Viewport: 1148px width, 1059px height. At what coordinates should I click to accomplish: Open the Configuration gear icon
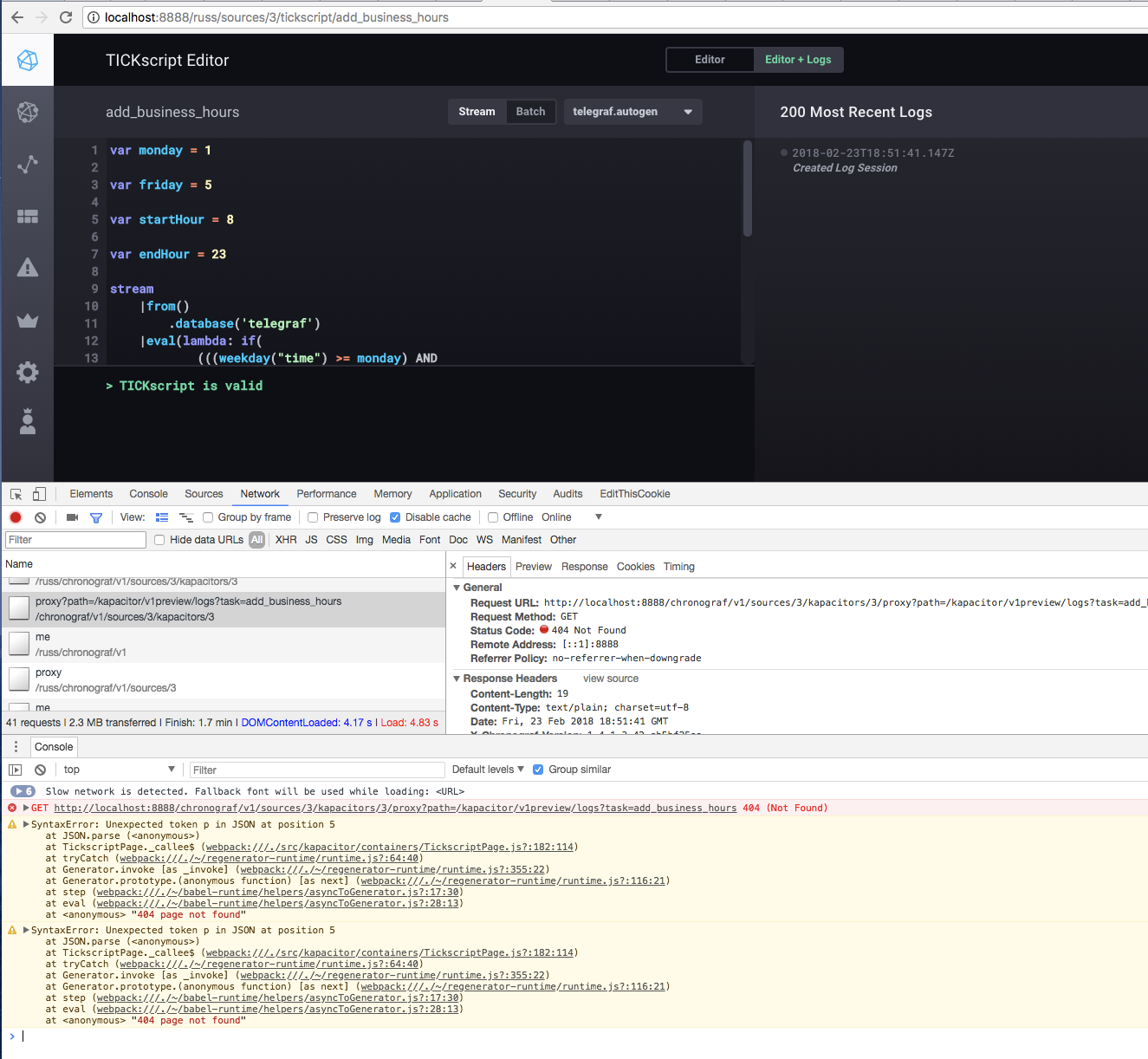28,372
